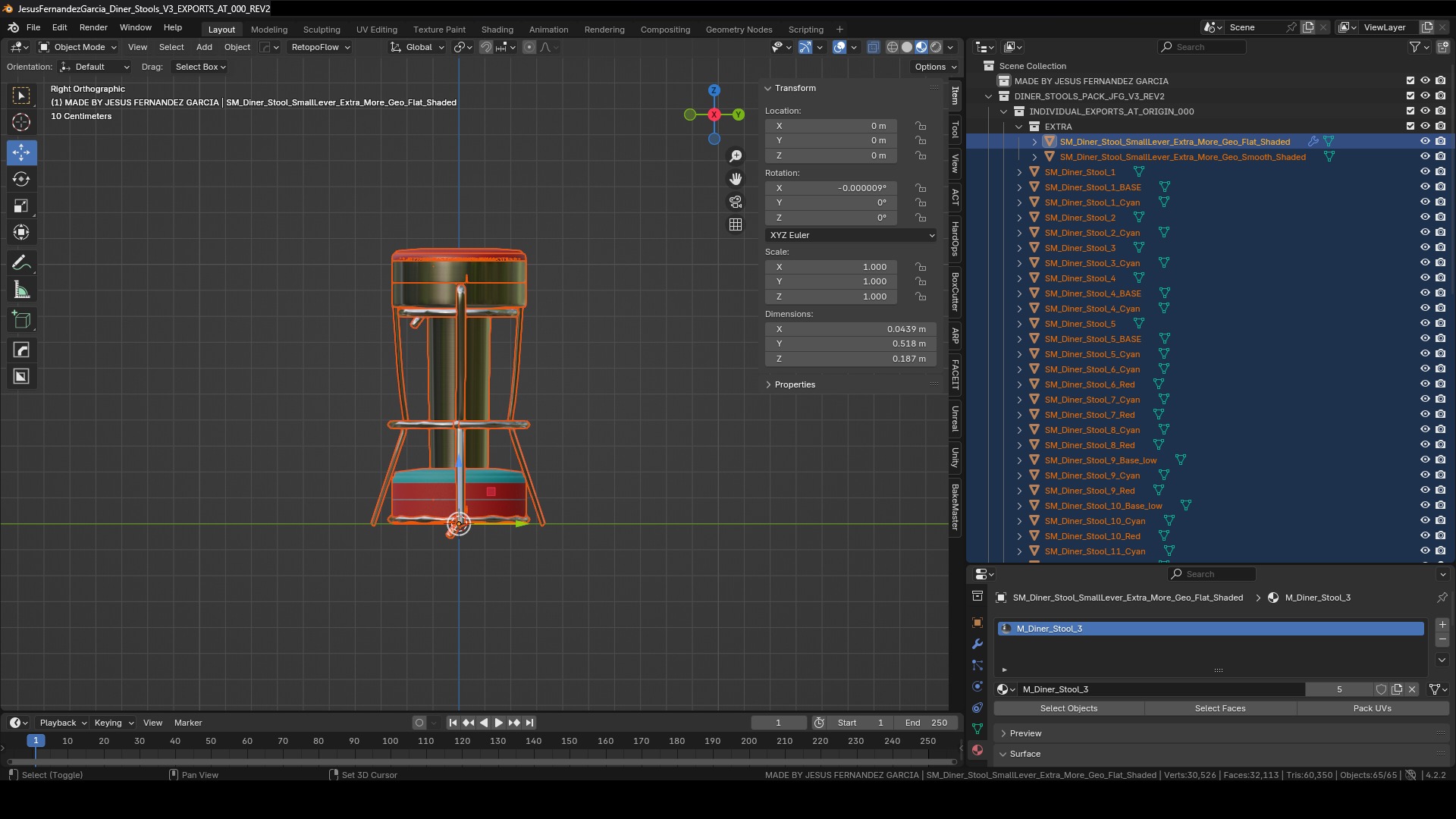Click the Scale X value field

point(831,267)
